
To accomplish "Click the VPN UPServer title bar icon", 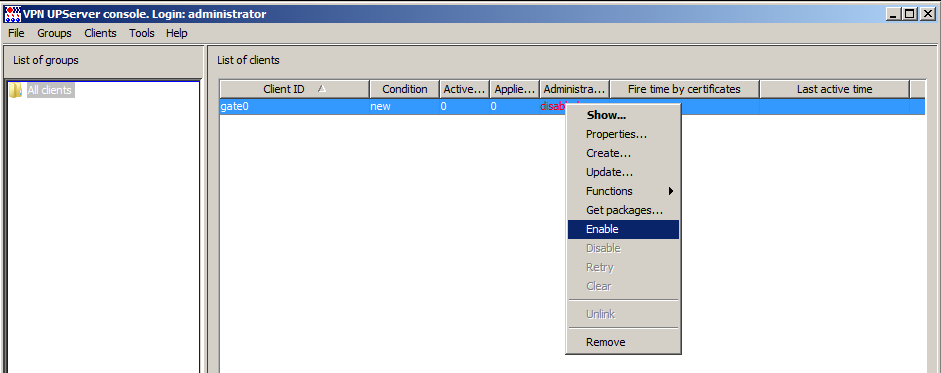I will pyautogui.click(x=13, y=14).
